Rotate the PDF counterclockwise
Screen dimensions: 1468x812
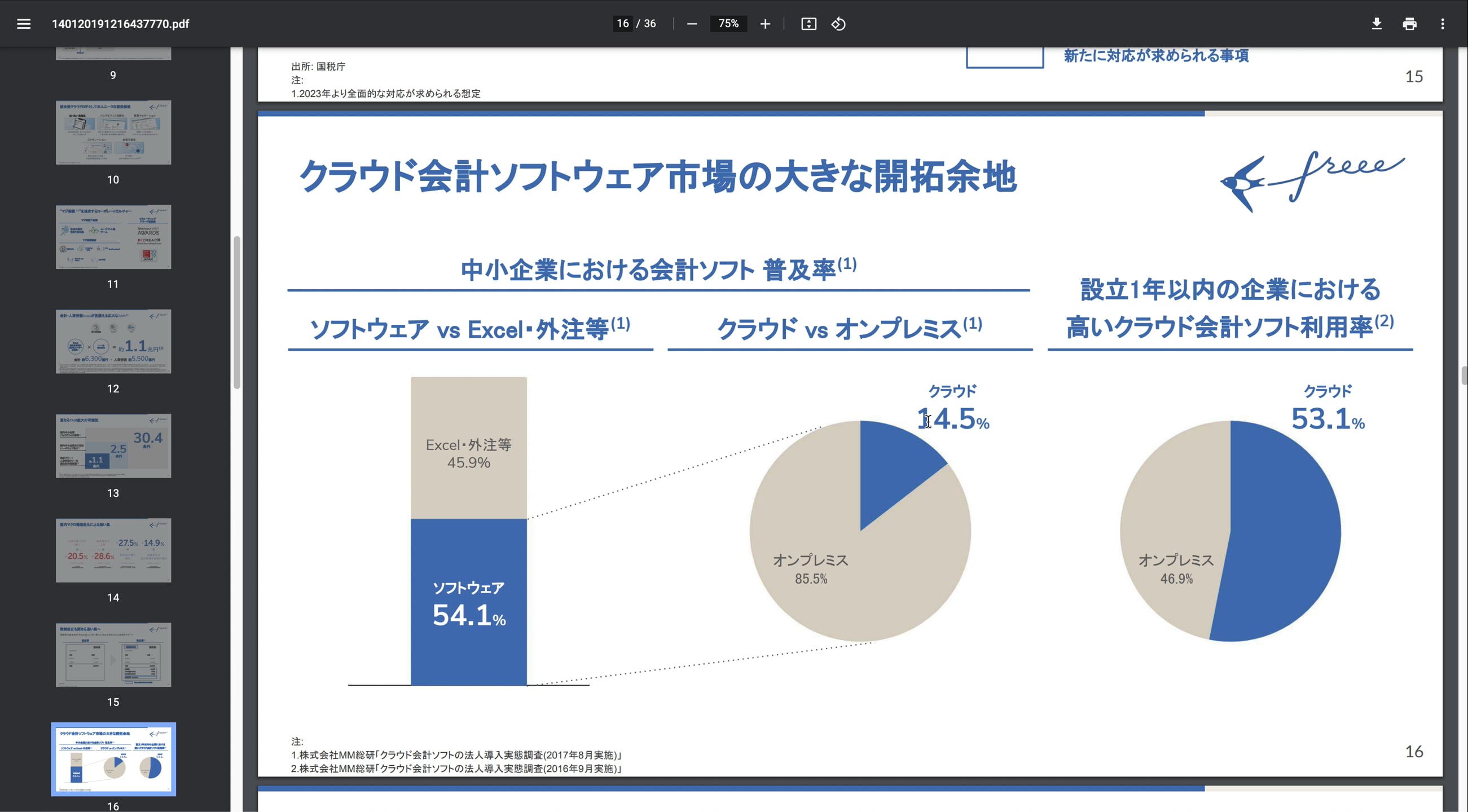(x=838, y=24)
